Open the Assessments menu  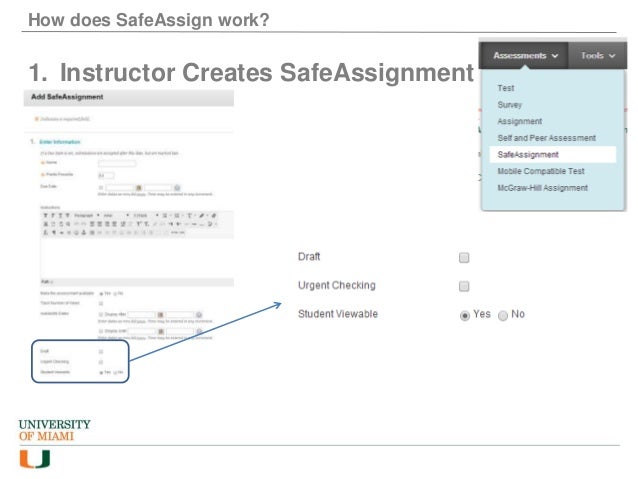pyautogui.click(x=525, y=55)
